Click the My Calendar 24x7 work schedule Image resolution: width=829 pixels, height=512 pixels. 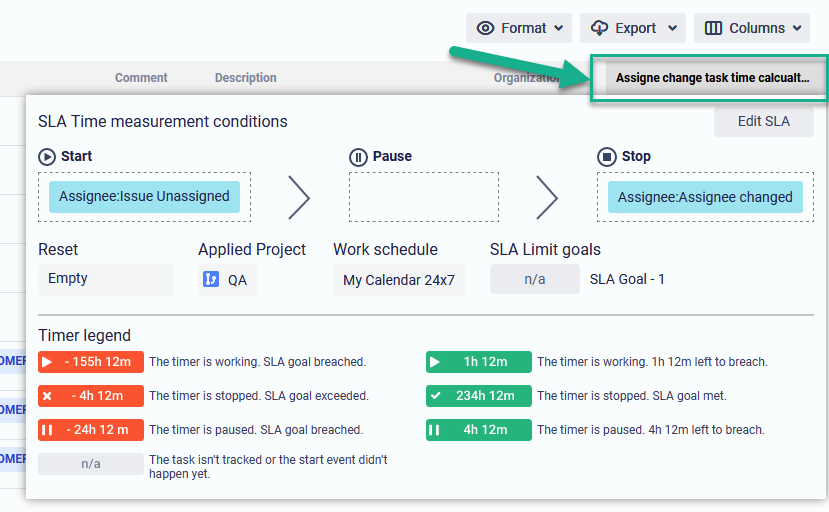click(399, 280)
